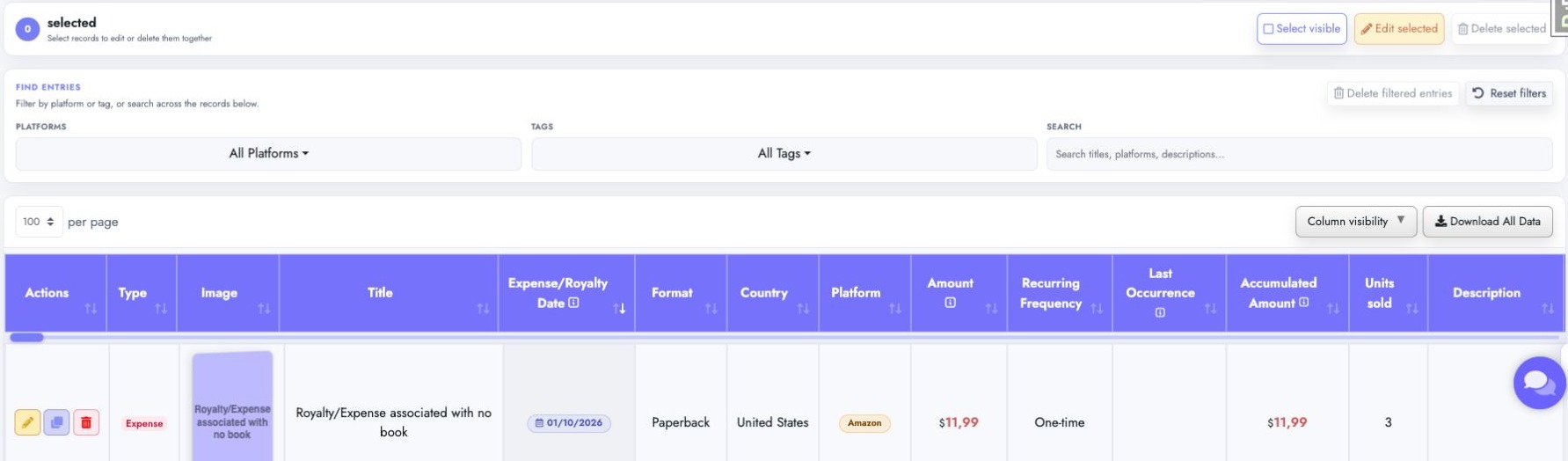Sort table by Platform column
Screen dimensions: 1568x461
coord(895,309)
